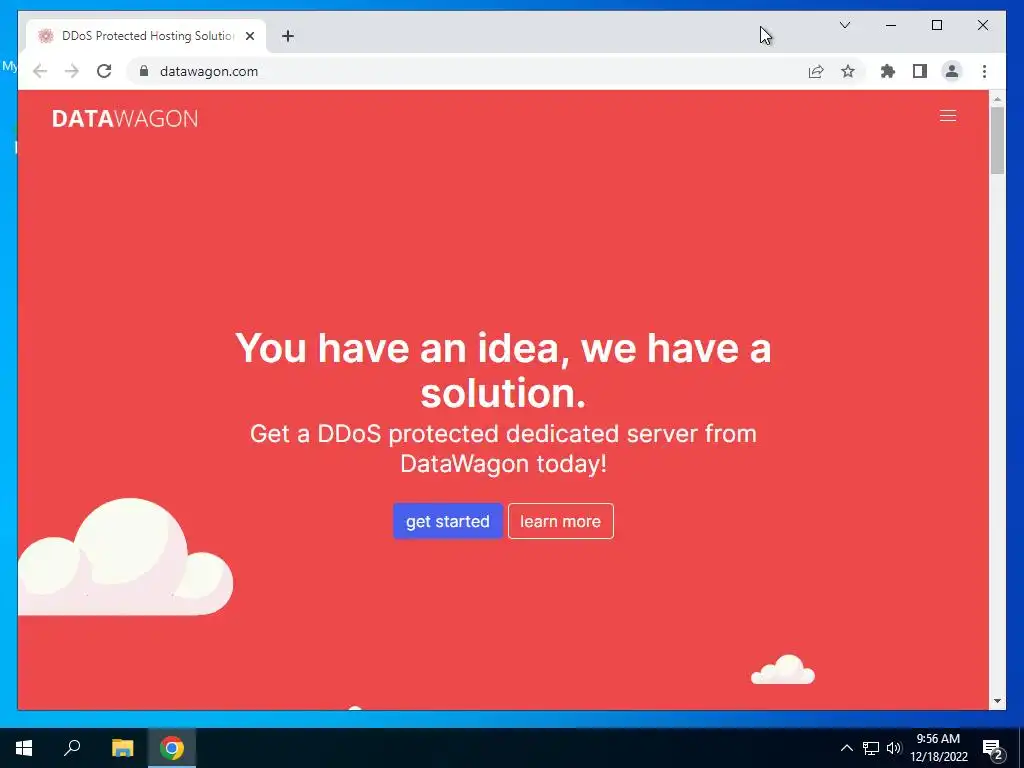Click the Chrome taskbar icon

pos(172,748)
